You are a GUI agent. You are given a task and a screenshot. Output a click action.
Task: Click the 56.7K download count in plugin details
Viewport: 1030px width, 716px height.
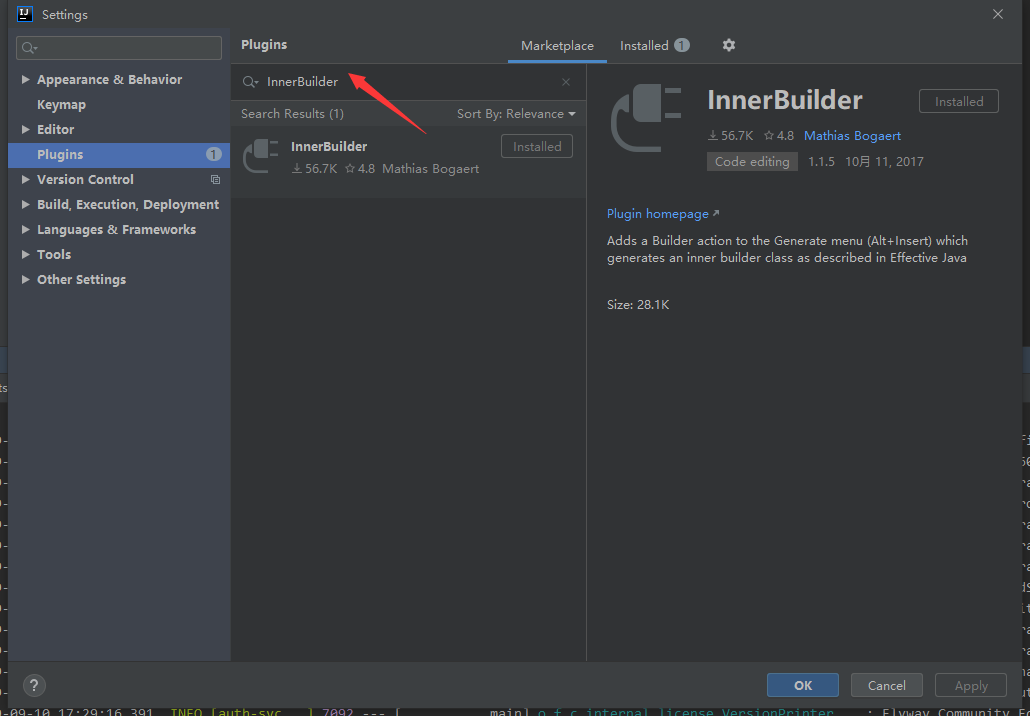coord(730,136)
